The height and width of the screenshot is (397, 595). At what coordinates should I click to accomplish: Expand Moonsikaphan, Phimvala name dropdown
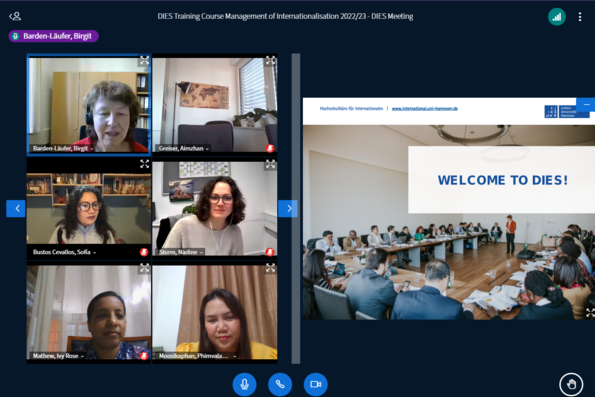pos(197,356)
